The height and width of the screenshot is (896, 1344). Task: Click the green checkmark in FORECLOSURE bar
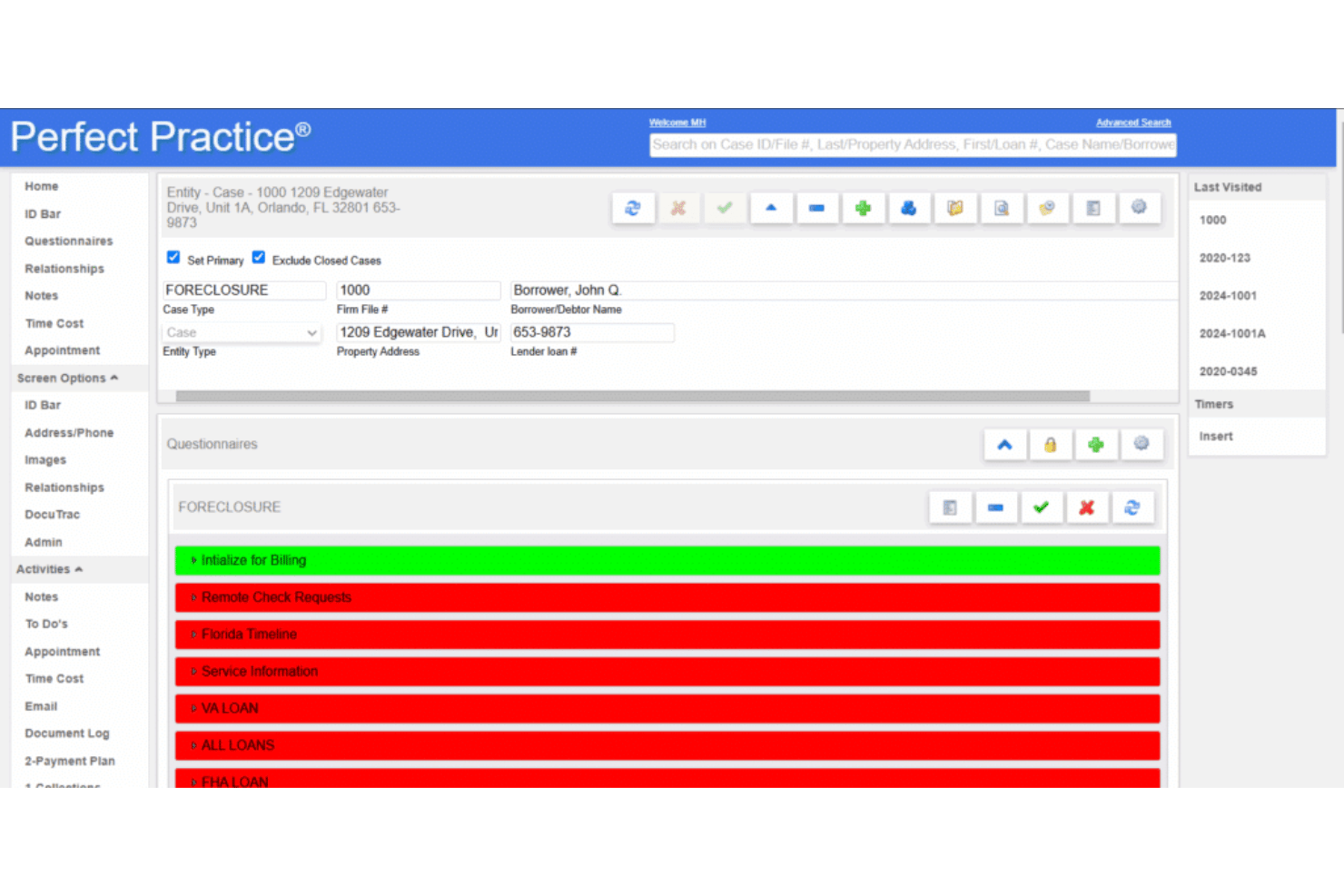[1042, 507]
